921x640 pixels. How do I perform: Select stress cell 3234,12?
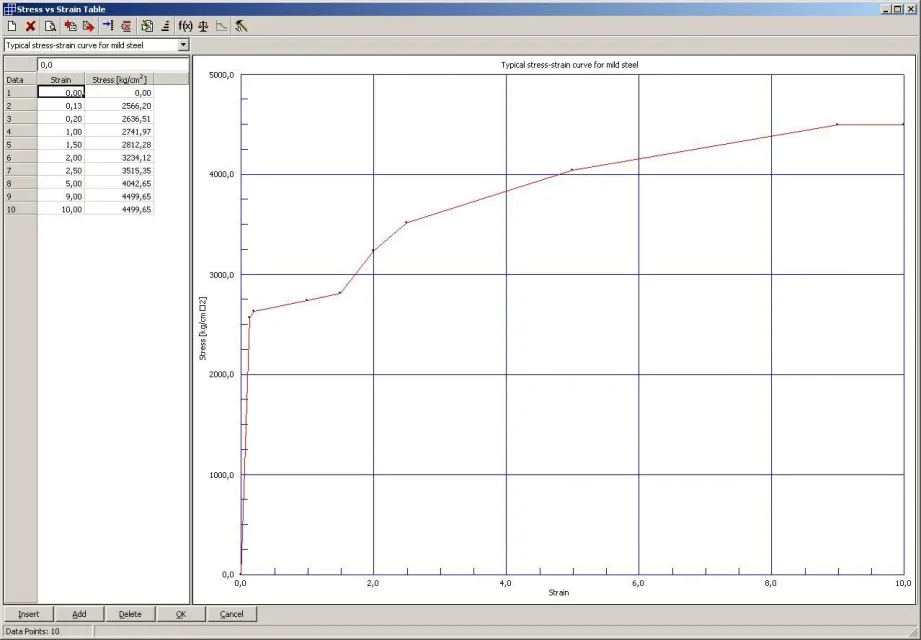tap(119, 157)
